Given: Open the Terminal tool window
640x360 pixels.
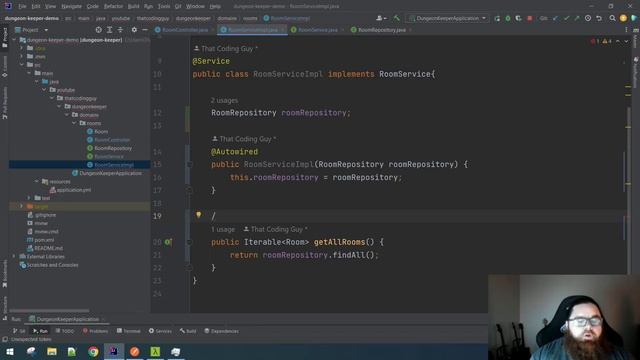Looking at the screenshot, I should tap(128, 331).
